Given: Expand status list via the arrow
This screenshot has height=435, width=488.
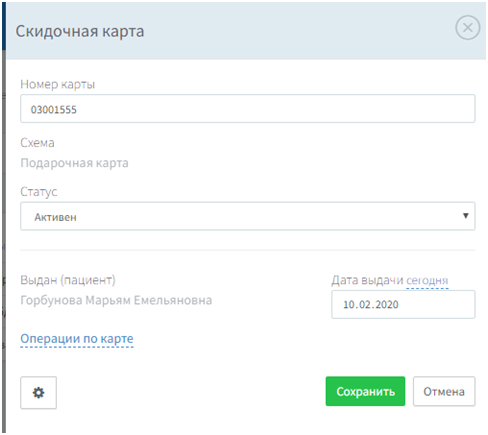Looking at the screenshot, I should tap(466, 216).
